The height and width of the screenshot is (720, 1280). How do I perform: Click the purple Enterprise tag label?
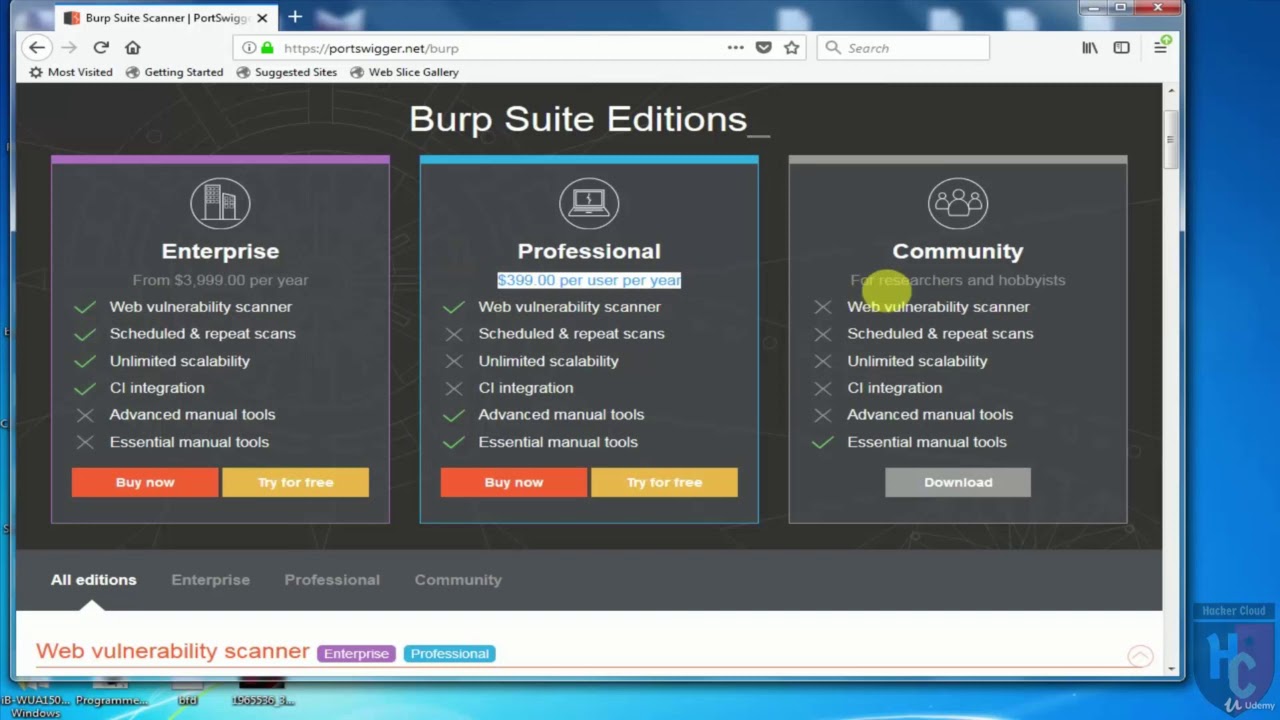click(x=356, y=654)
